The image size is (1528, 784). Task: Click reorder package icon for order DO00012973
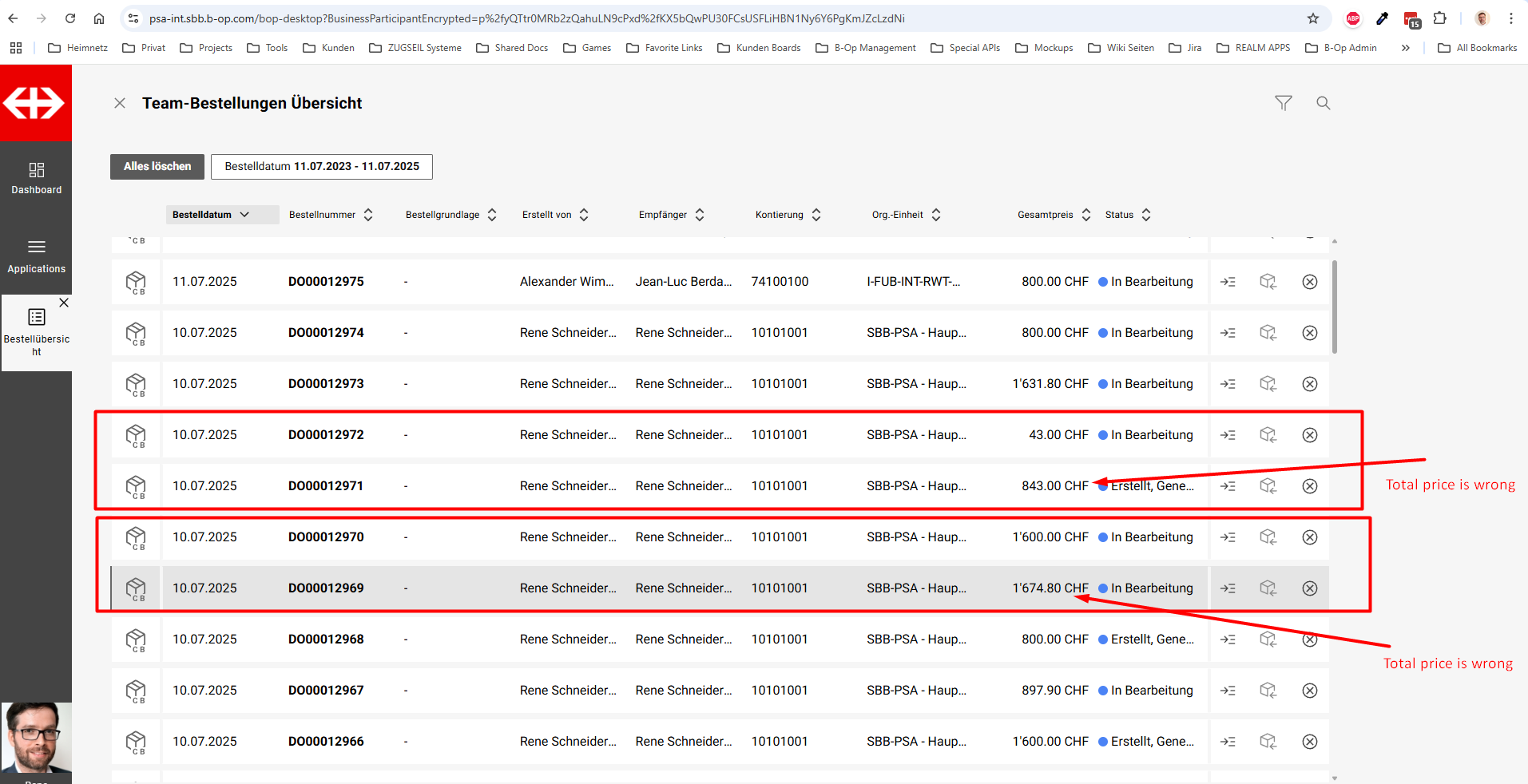pos(1268,384)
